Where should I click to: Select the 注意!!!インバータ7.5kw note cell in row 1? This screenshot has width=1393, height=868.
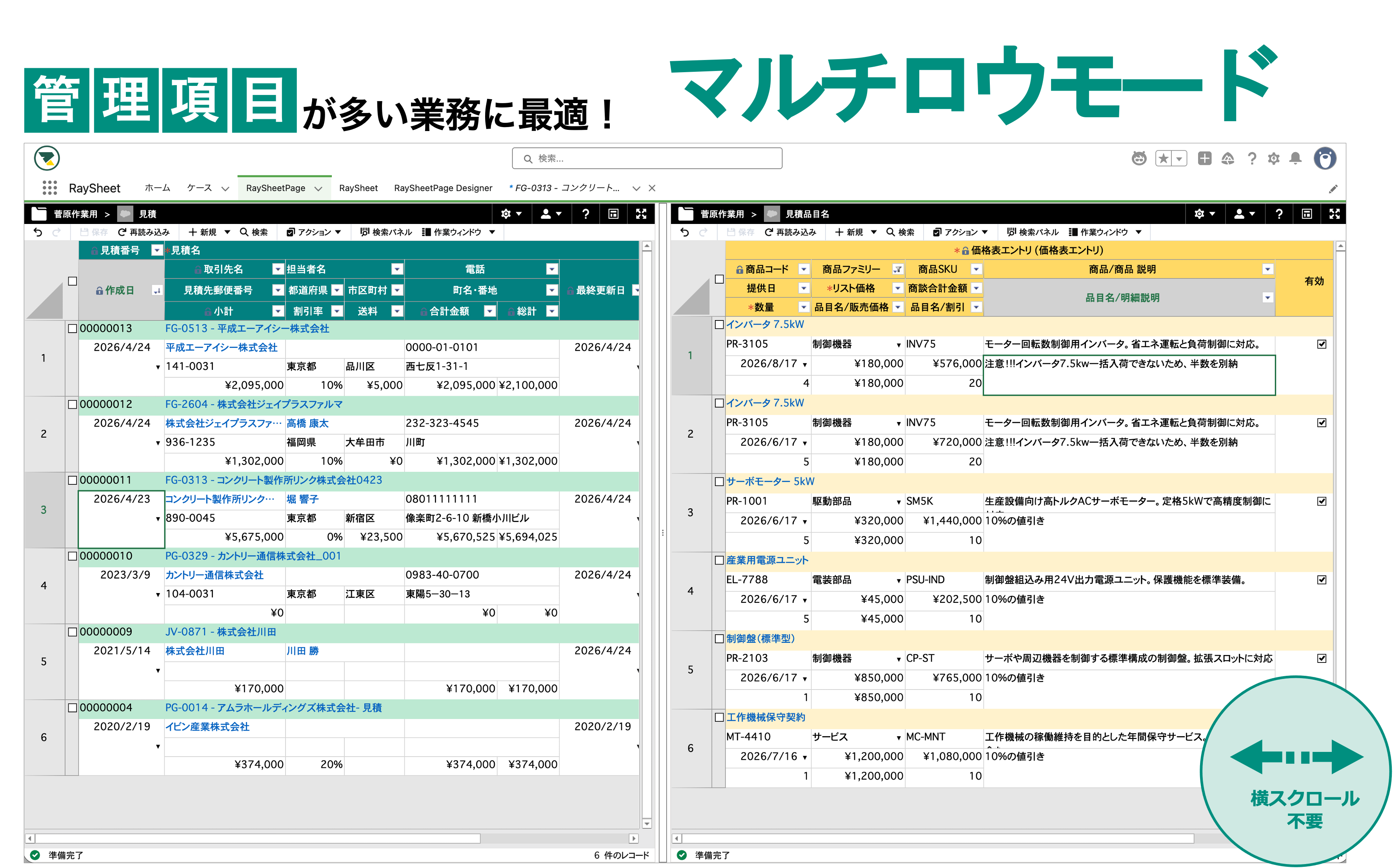1129,375
